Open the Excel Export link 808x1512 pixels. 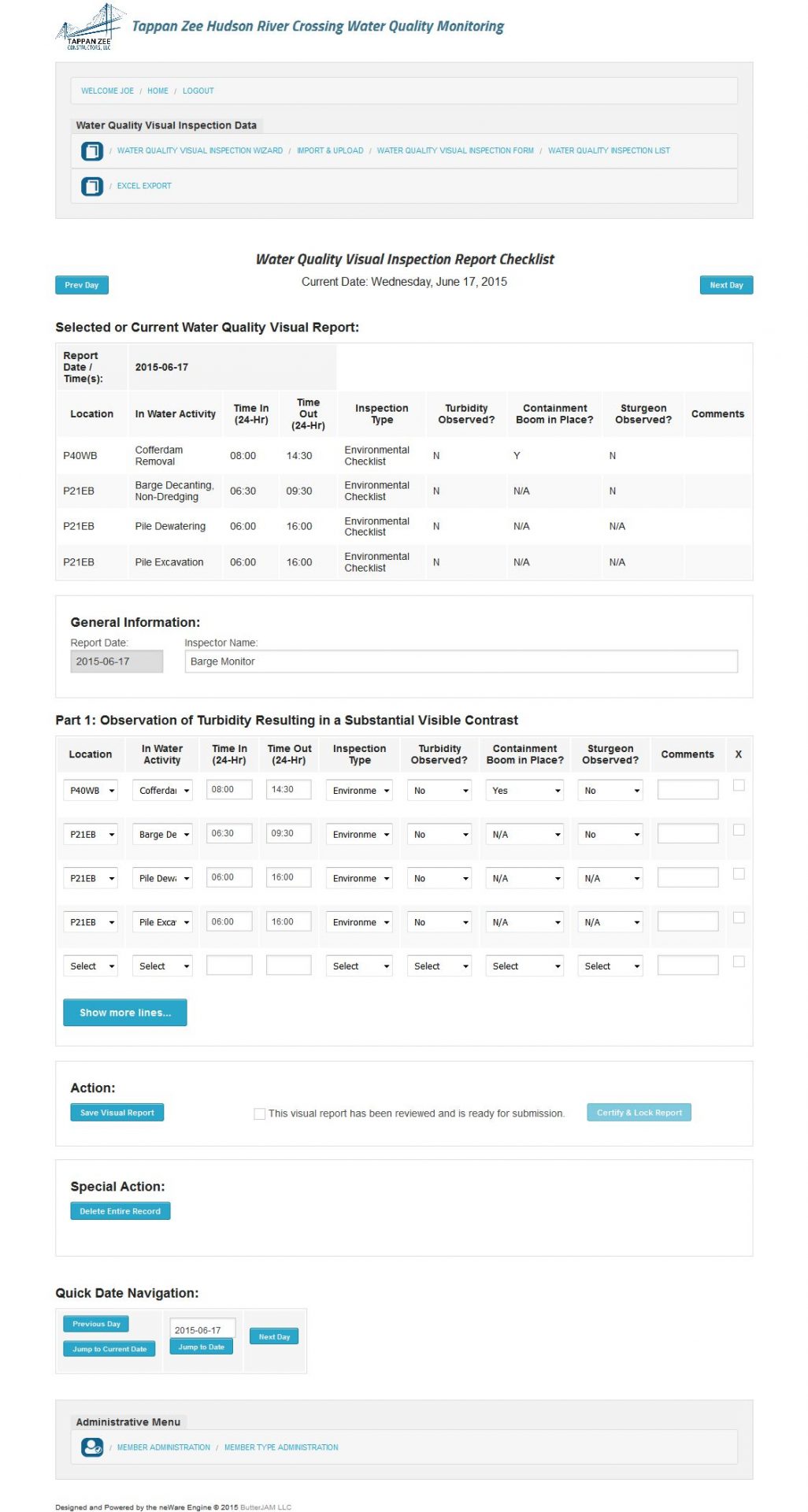[x=144, y=186]
